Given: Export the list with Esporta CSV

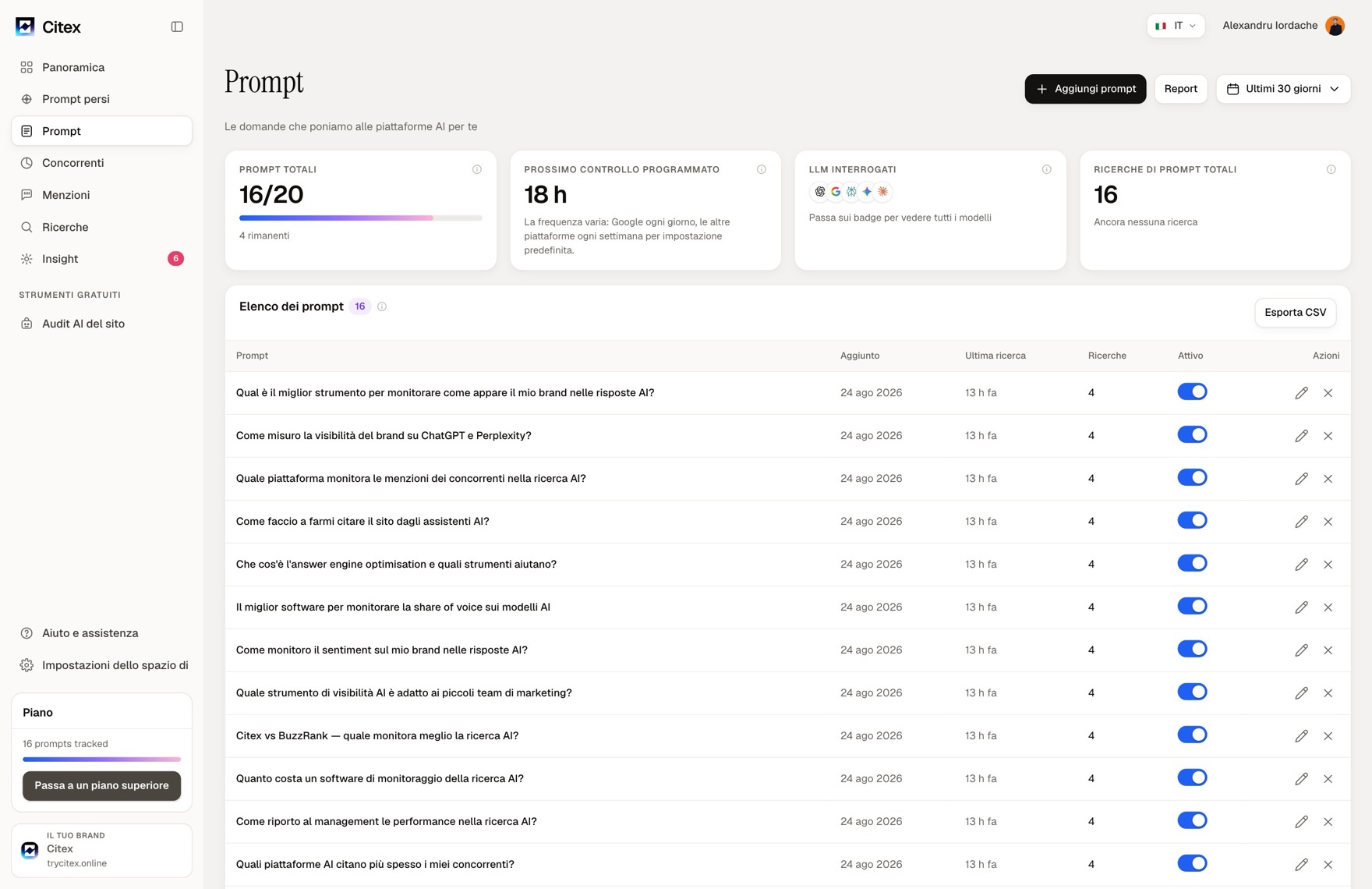Looking at the screenshot, I should 1295,313.
